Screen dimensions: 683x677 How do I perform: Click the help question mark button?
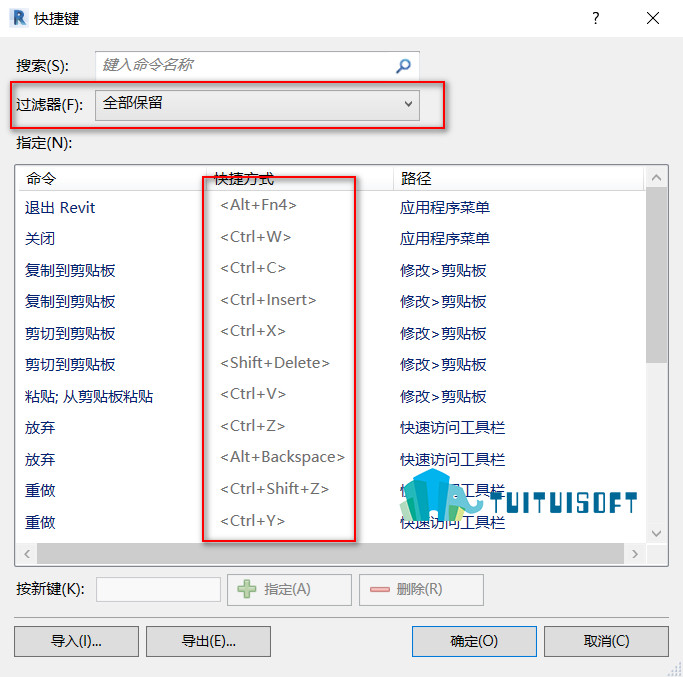tap(596, 18)
